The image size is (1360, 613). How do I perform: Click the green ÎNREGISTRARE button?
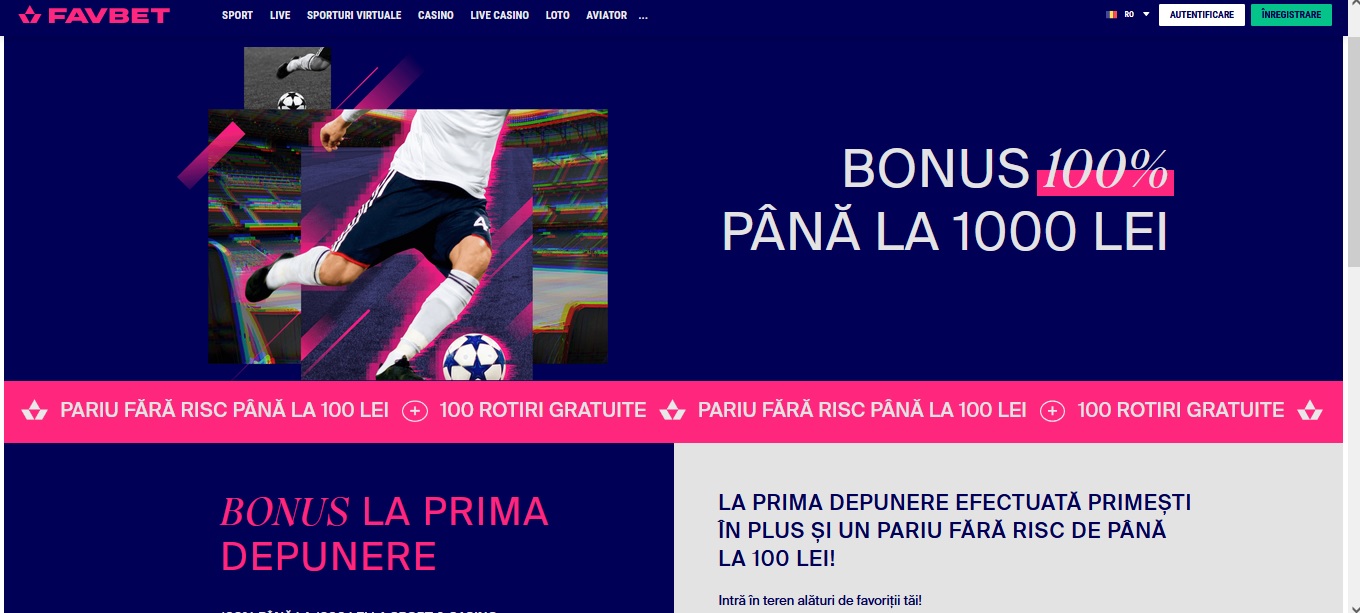(x=1291, y=15)
